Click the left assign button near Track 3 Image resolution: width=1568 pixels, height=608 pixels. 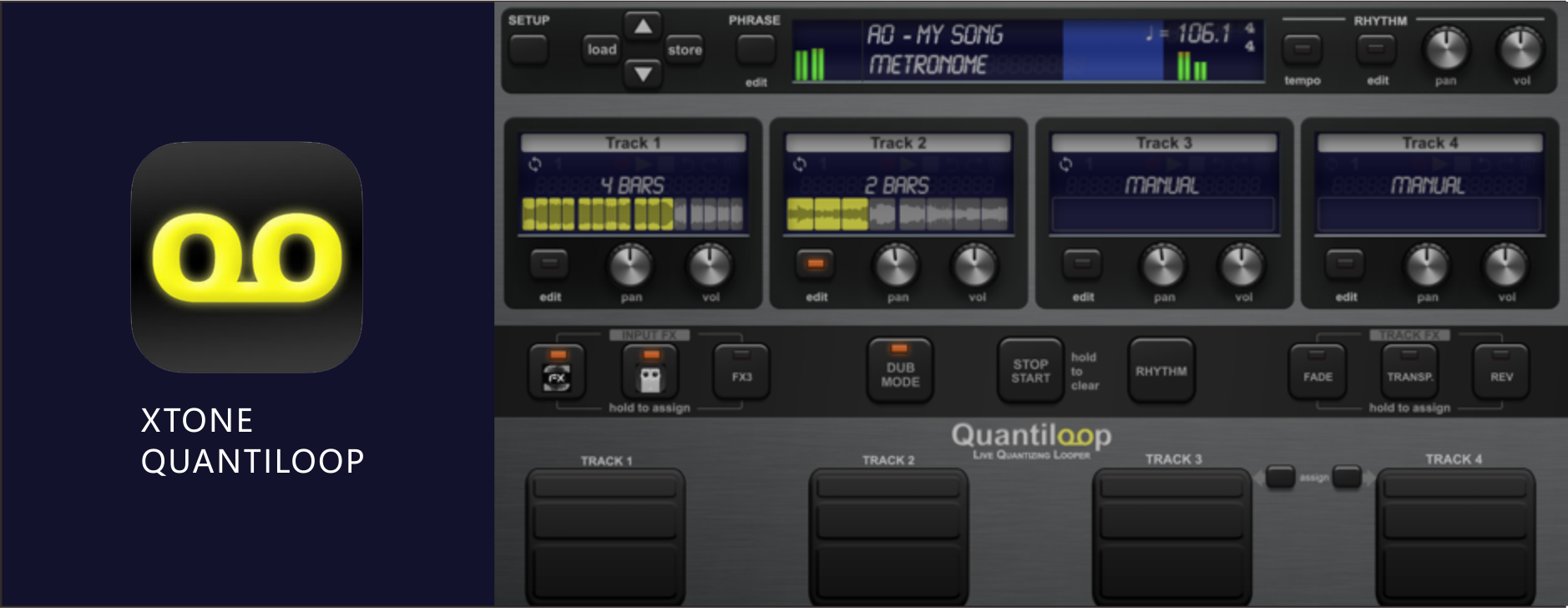pyautogui.click(x=1280, y=477)
